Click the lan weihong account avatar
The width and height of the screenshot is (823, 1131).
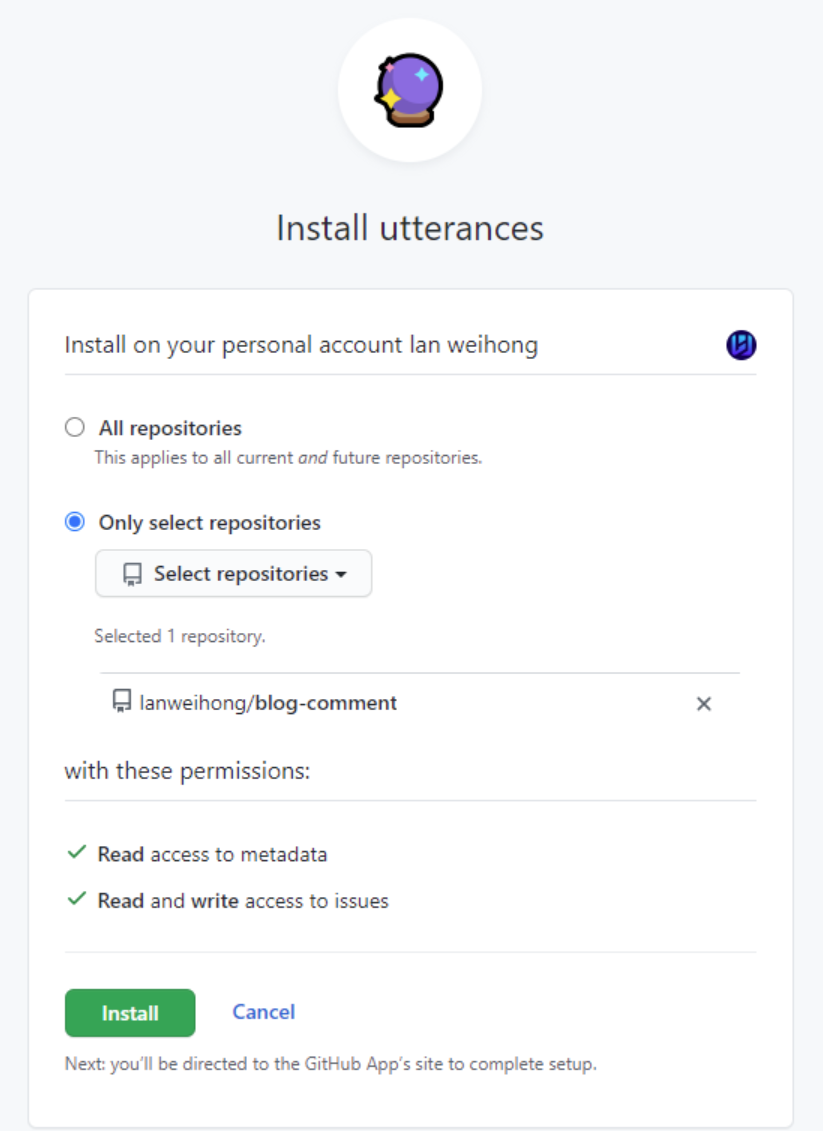[741, 345]
